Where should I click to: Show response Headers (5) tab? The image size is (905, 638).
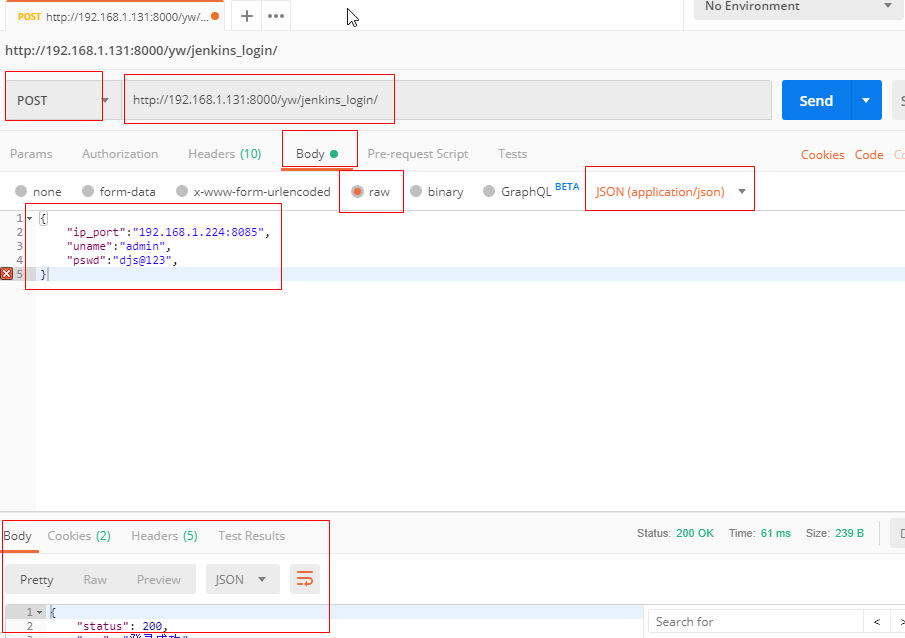(164, 536)
